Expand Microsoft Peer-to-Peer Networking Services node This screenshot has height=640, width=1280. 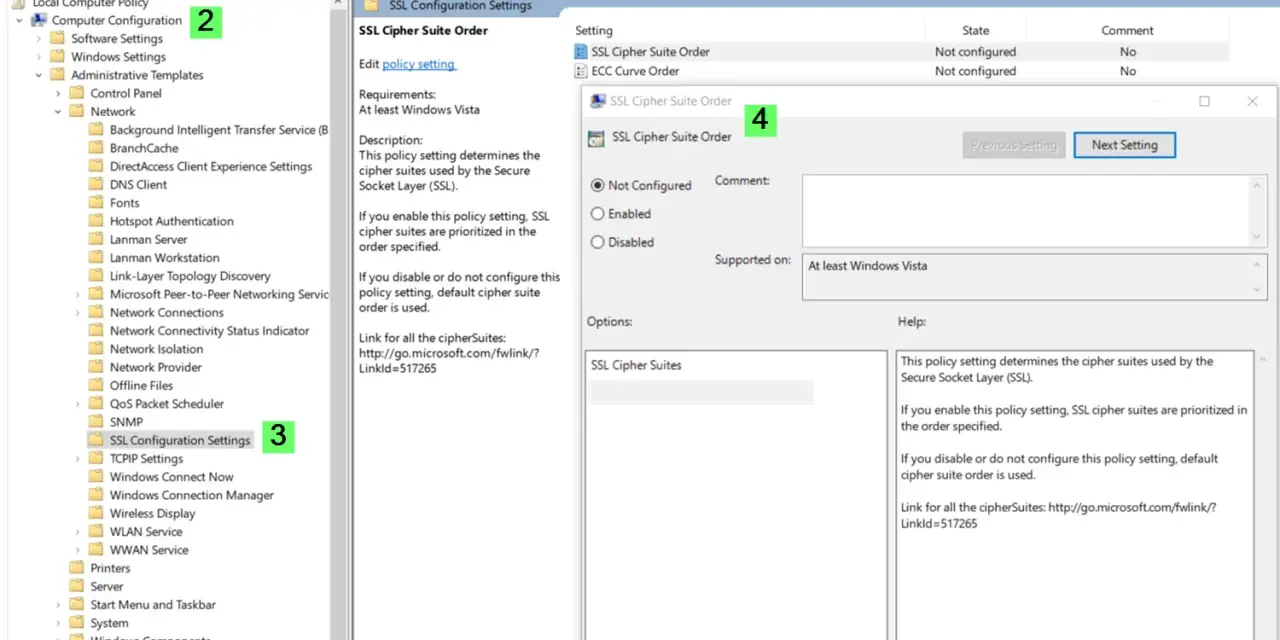click(77, 294)
